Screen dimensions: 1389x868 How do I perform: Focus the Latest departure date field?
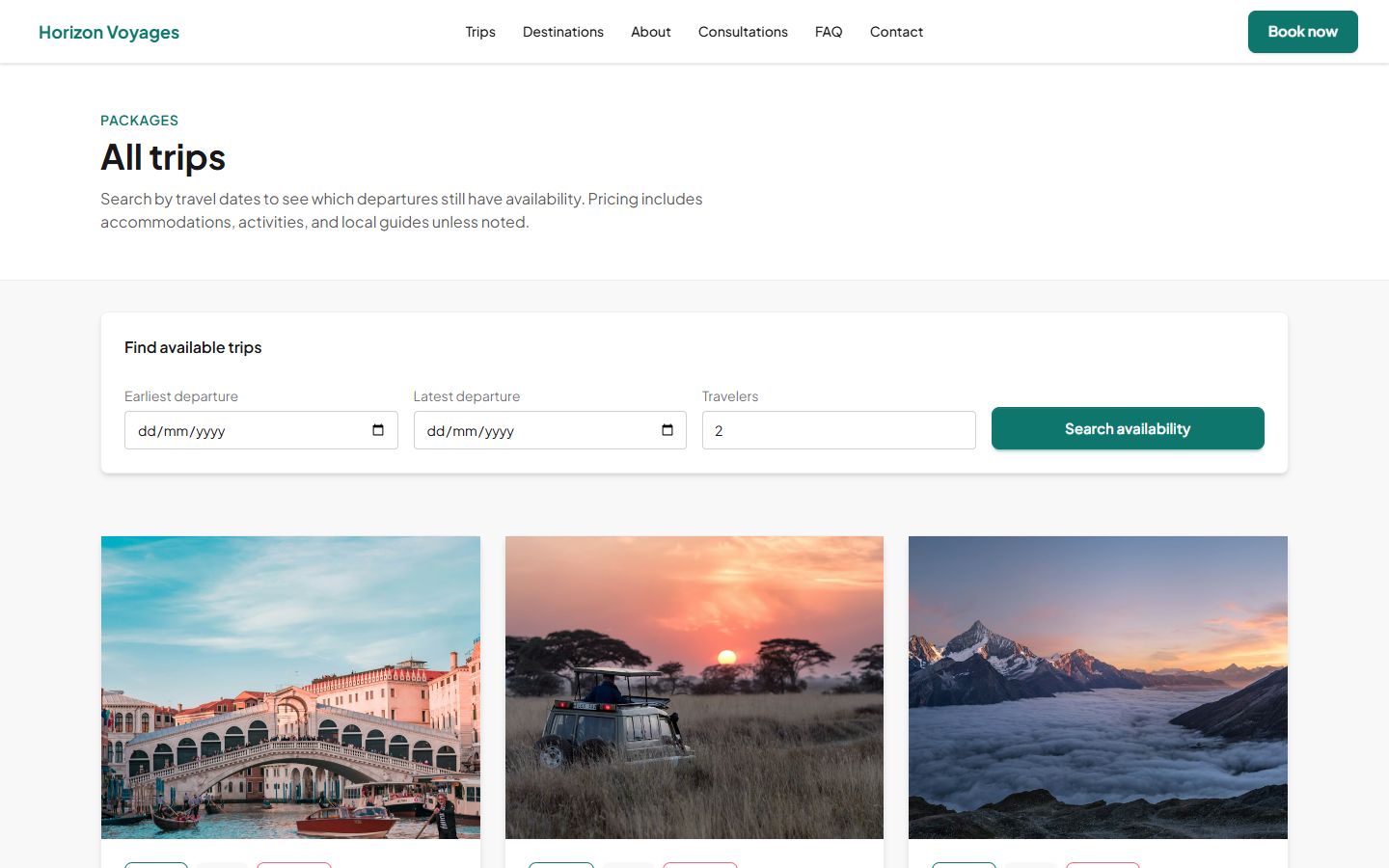(x=550, y=430)
